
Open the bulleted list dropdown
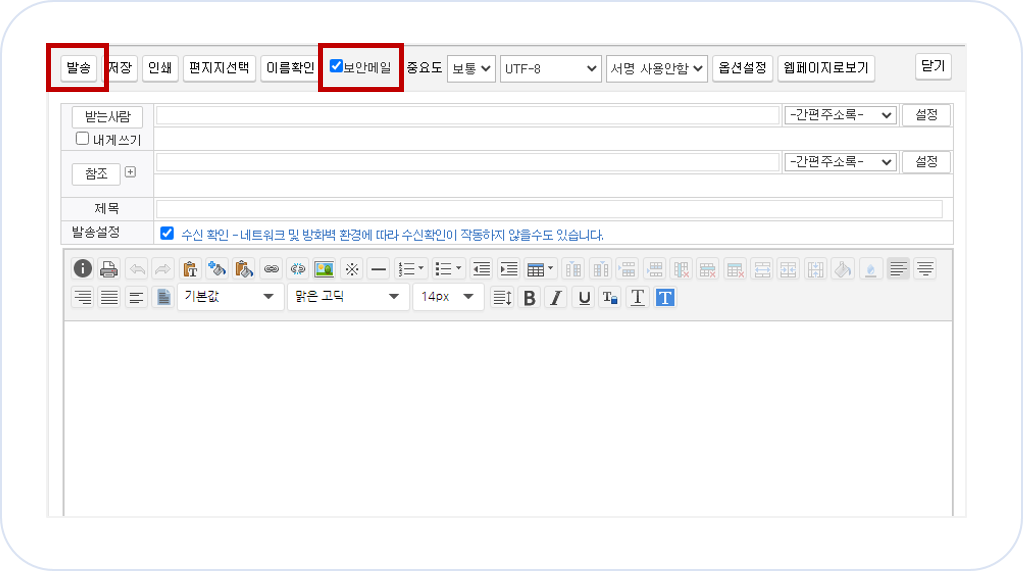pyautogui.click(x=448, y=269)
